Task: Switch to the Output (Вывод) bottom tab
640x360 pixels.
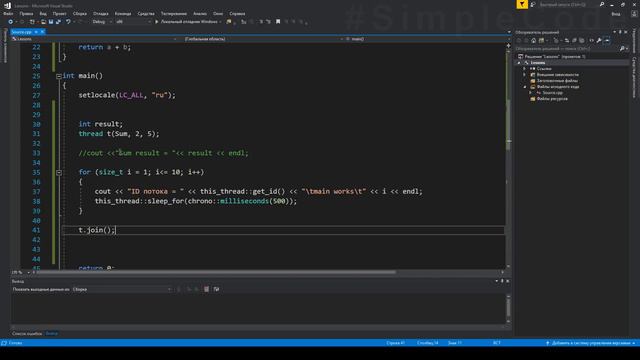Action: pos(52,333)
